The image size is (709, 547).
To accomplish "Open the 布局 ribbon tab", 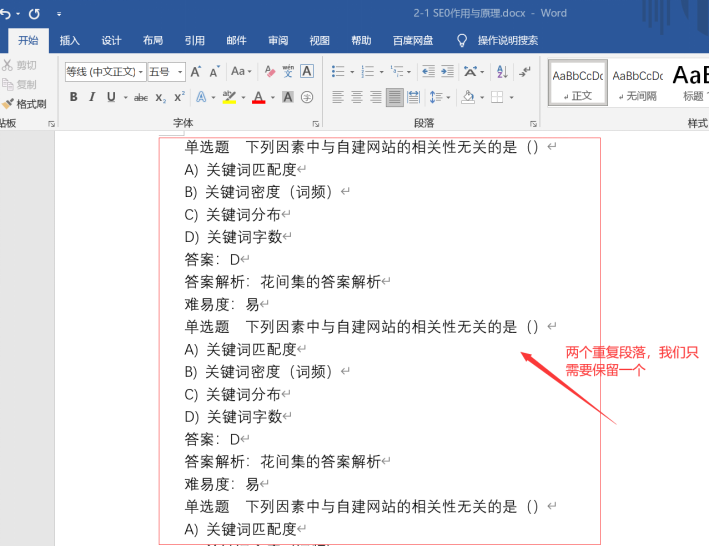I will point(153,41).
